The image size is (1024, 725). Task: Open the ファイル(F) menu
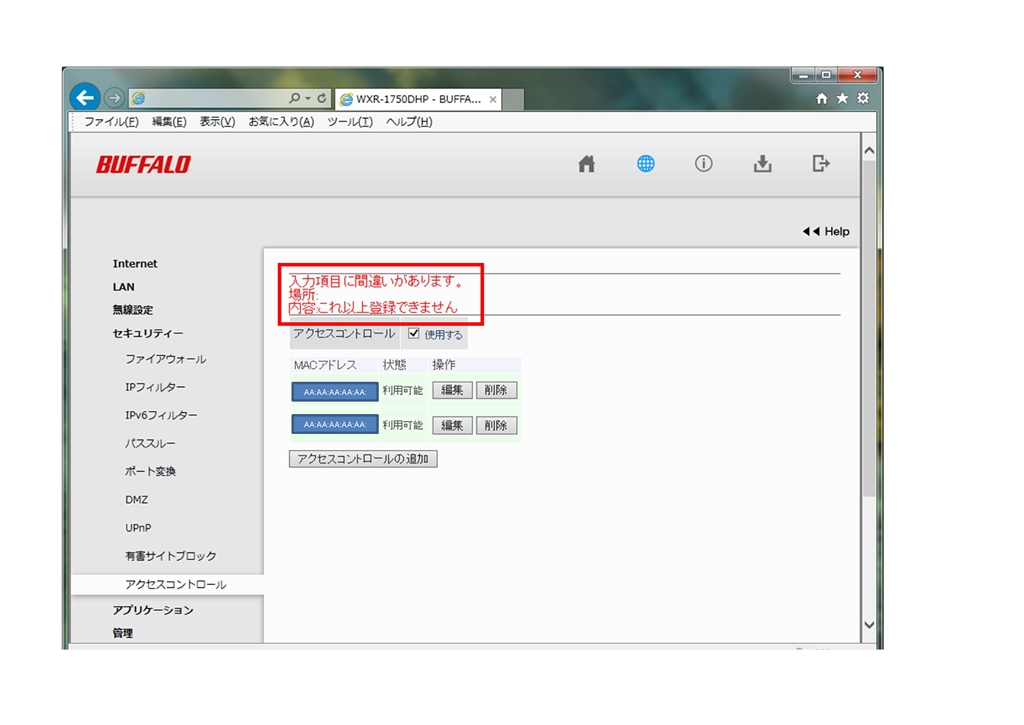(x=111, y=121)
